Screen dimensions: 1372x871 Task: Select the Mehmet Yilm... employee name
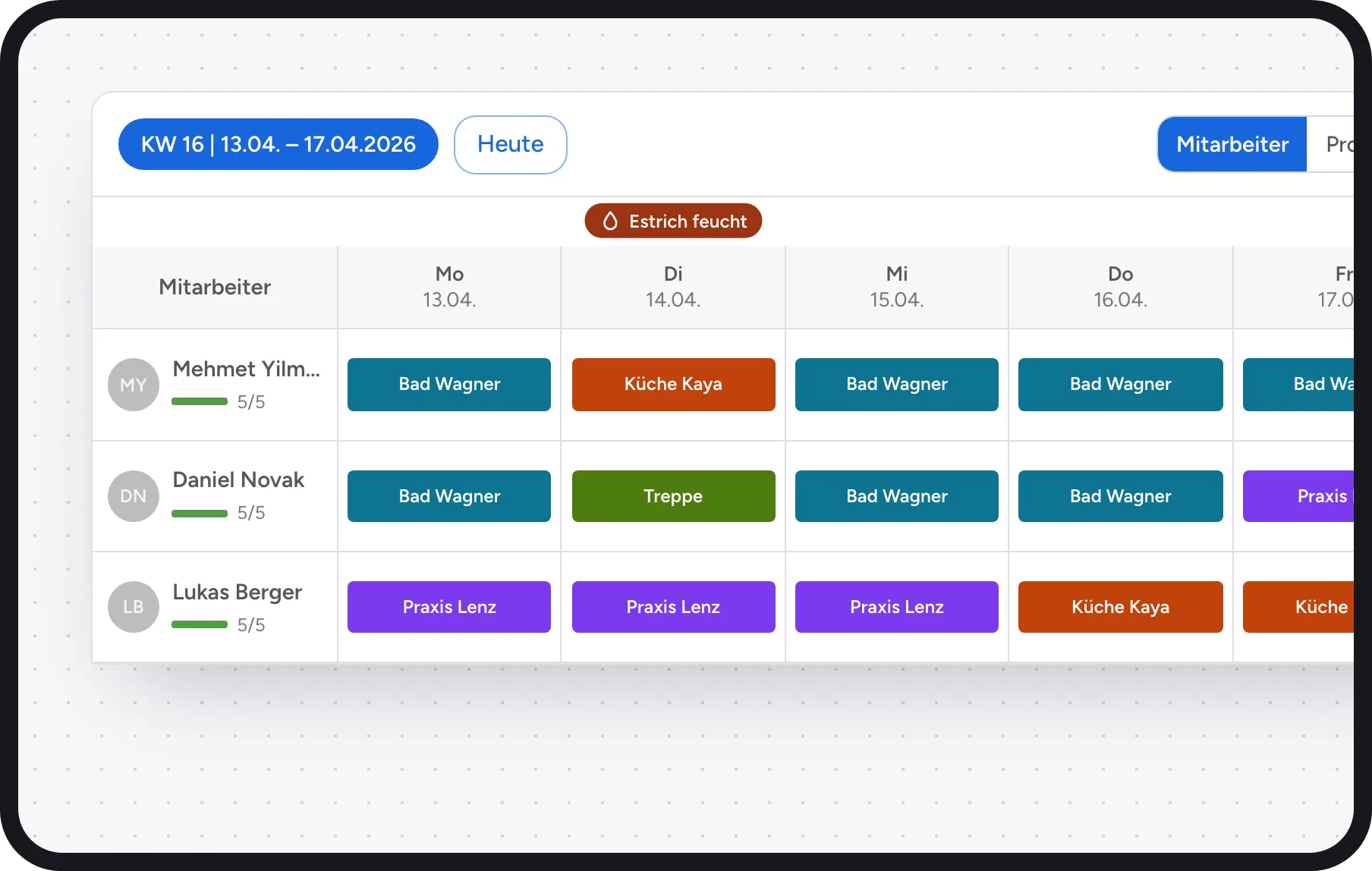pos(247,369)
